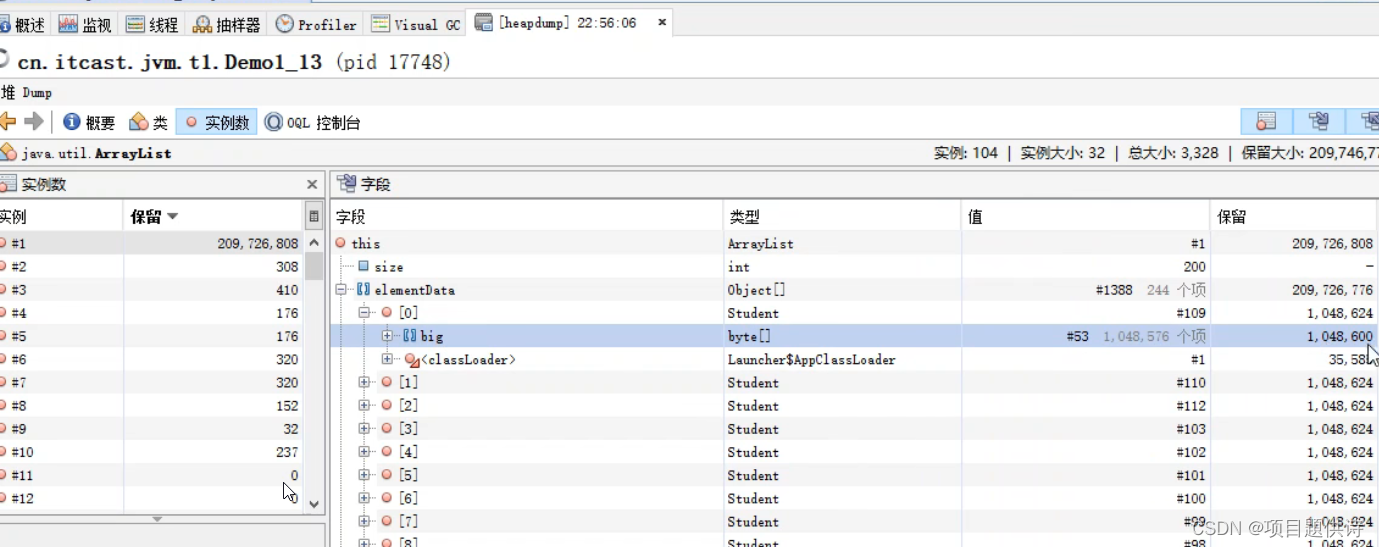
Task: Select instance #6 in the list
Action: tap(151, 359)
